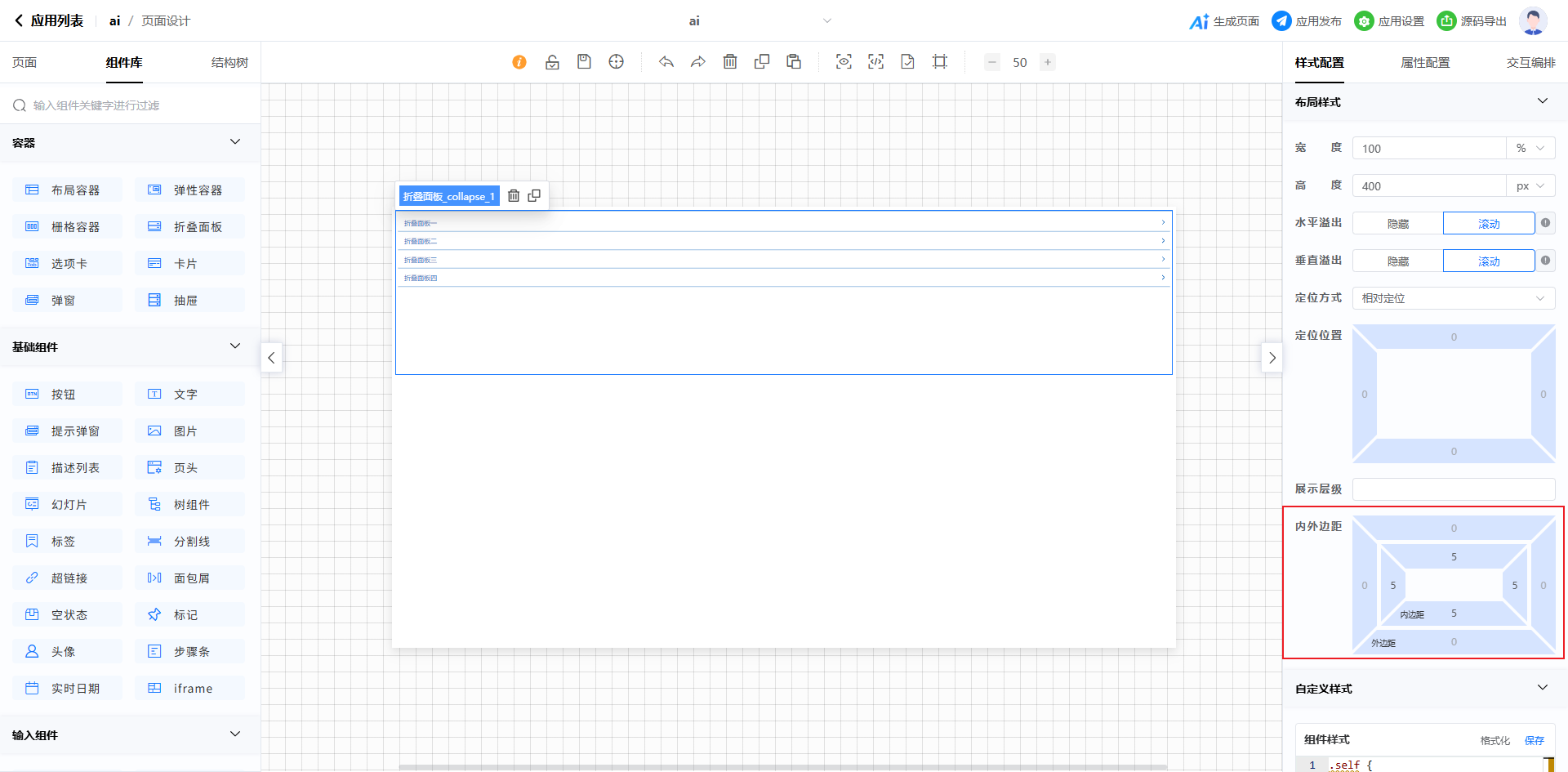1568x772 pixels.
Task: Delete the collapse_1 component via its trash icon
Action: (x=514, y=196)
